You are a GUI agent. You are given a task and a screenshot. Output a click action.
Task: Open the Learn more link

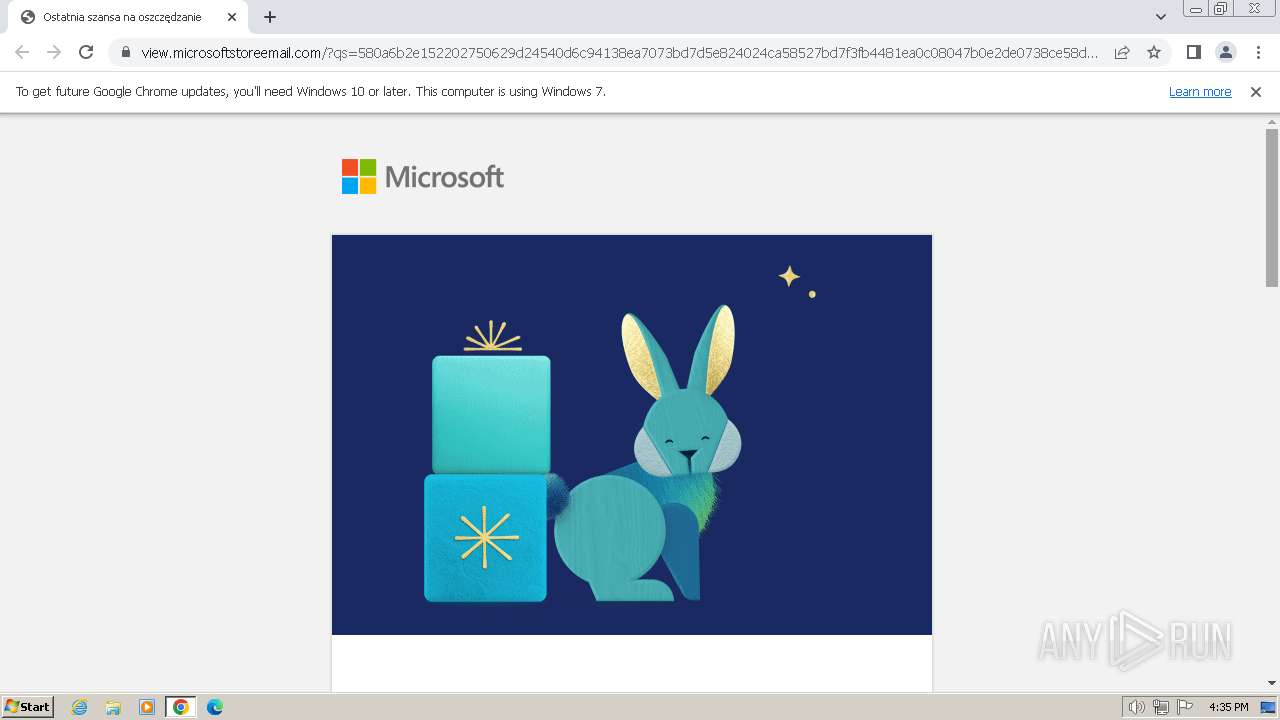click(1200, 91)
